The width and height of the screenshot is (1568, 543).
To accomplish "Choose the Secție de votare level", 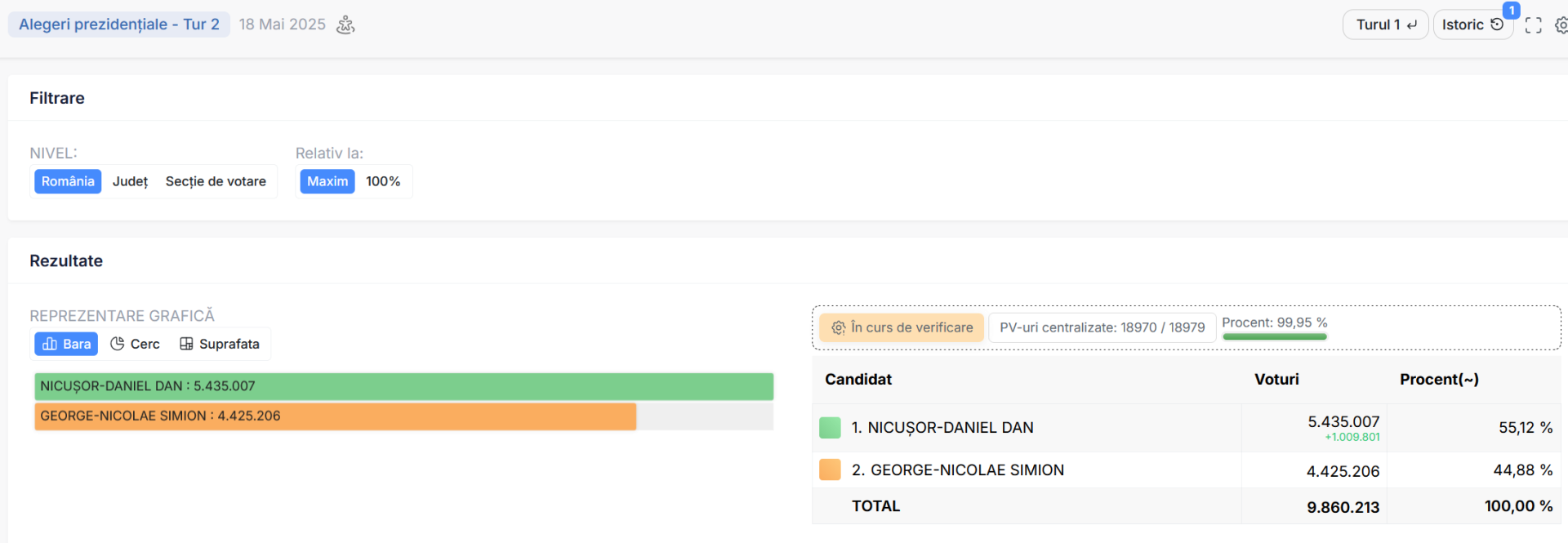I will [216, 181].
